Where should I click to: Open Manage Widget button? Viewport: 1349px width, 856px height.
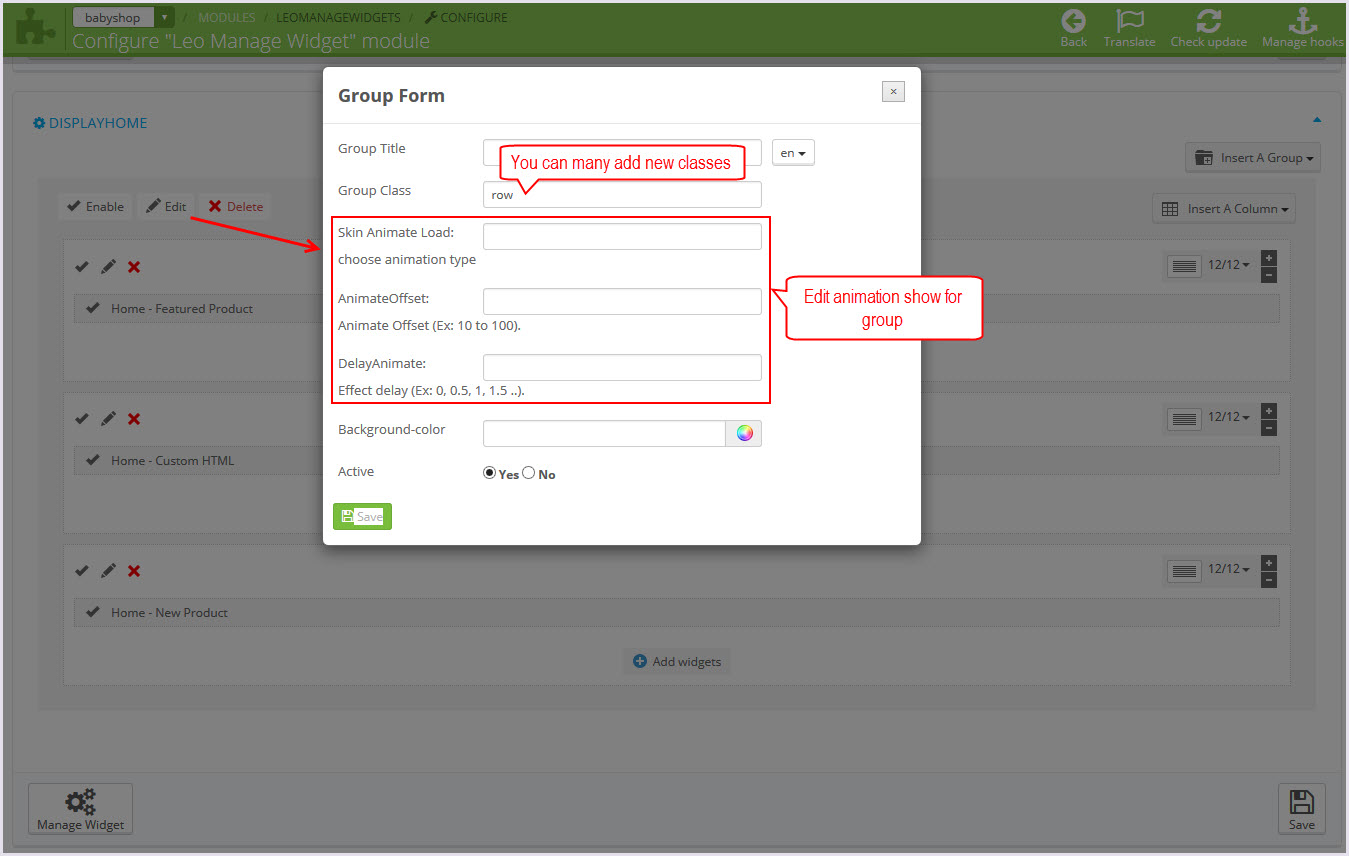[x=80, y=808]
